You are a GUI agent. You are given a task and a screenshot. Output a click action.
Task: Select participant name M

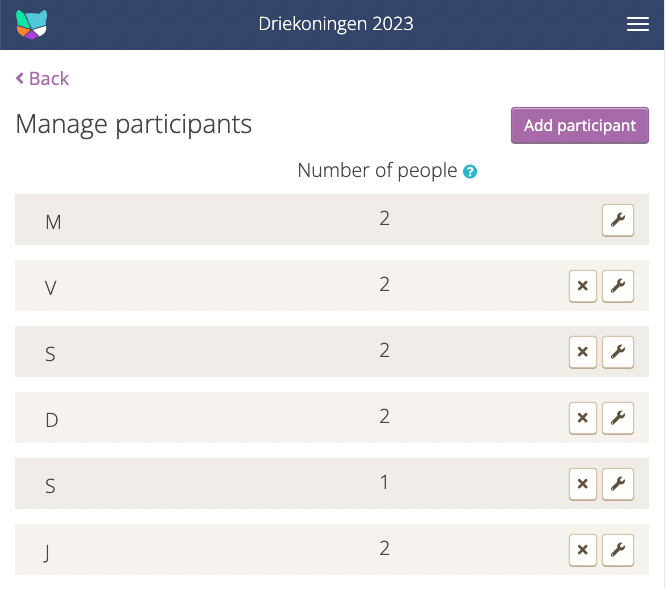(x=53, y=222)
